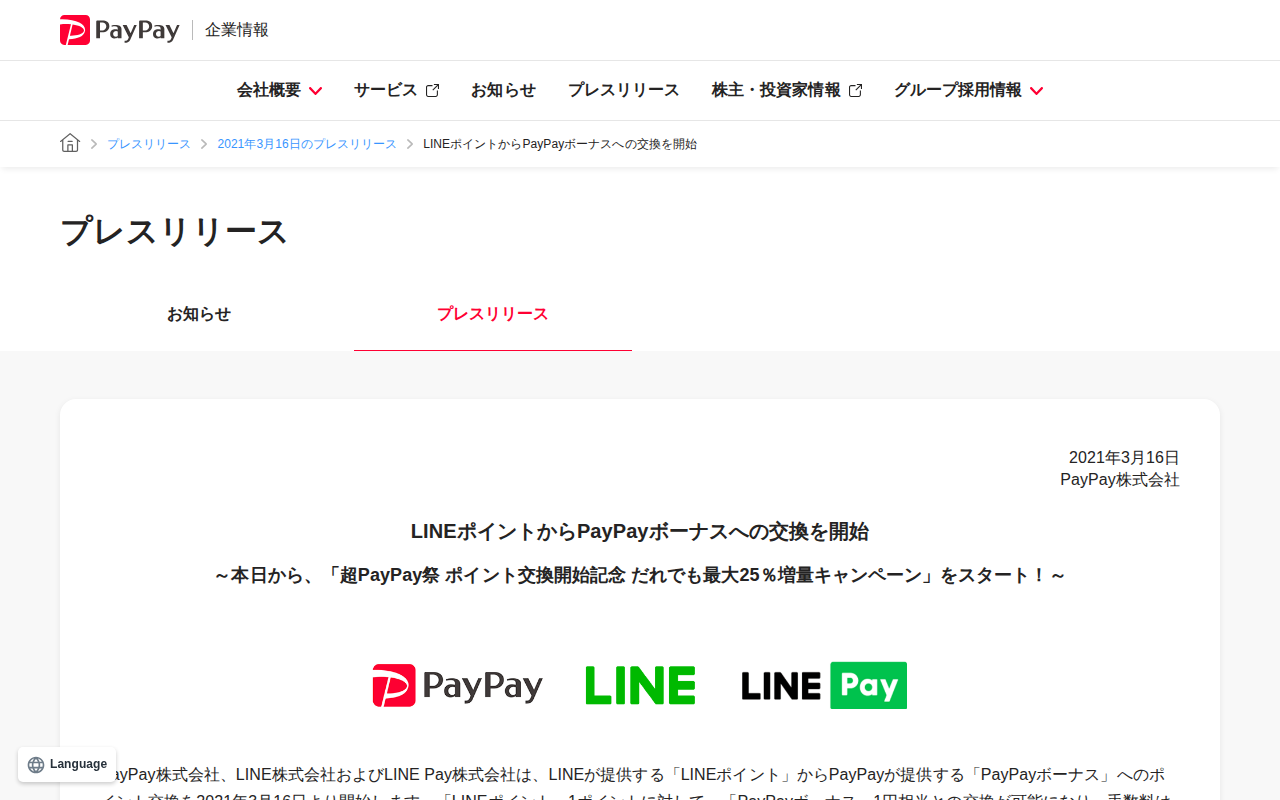
Task: Click the プレスリリース page heading
Action: 174,232
